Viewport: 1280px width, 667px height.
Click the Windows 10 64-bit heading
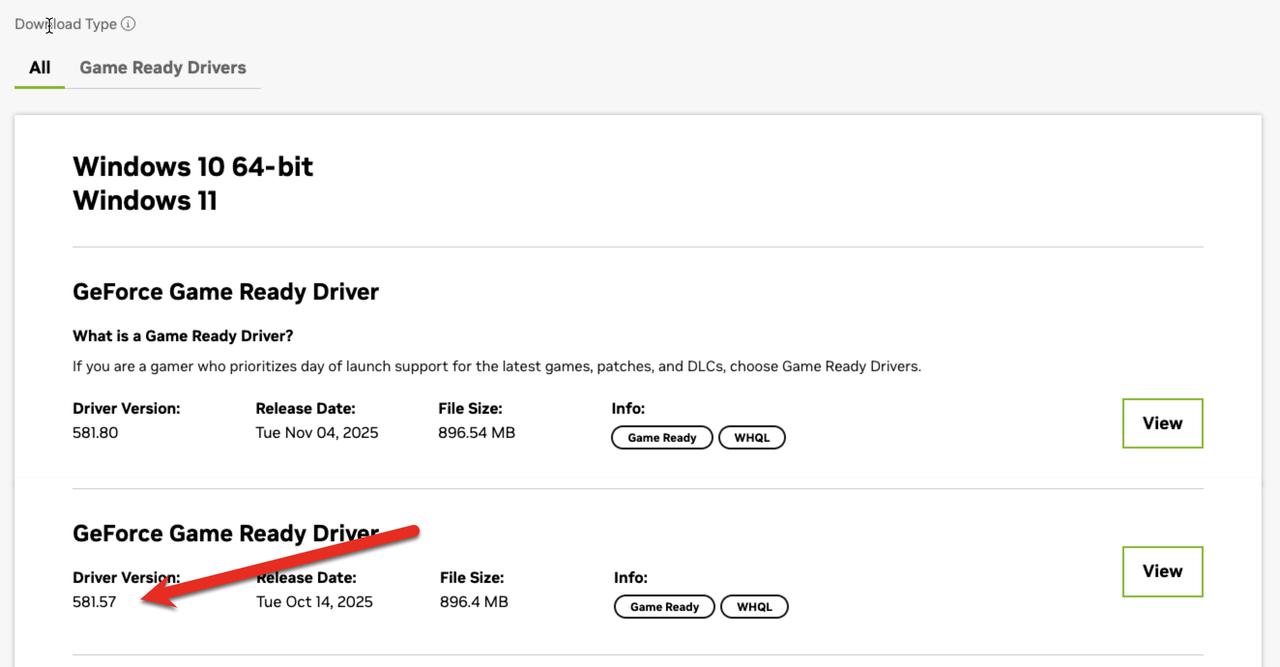tap(193, 166)
